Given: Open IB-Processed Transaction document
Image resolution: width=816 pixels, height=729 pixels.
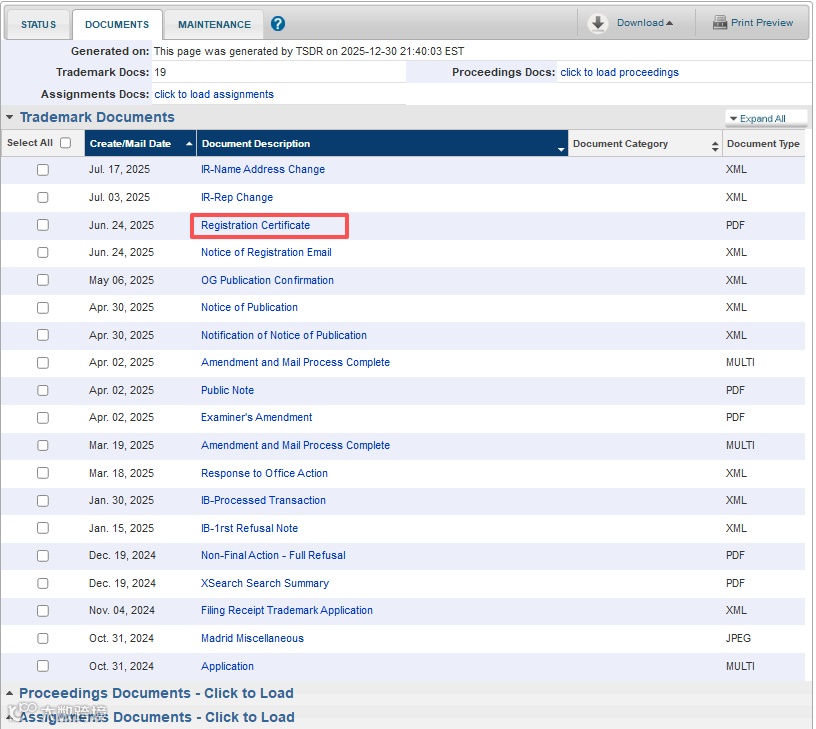Looking at the screenshot, I should [263, 500].
